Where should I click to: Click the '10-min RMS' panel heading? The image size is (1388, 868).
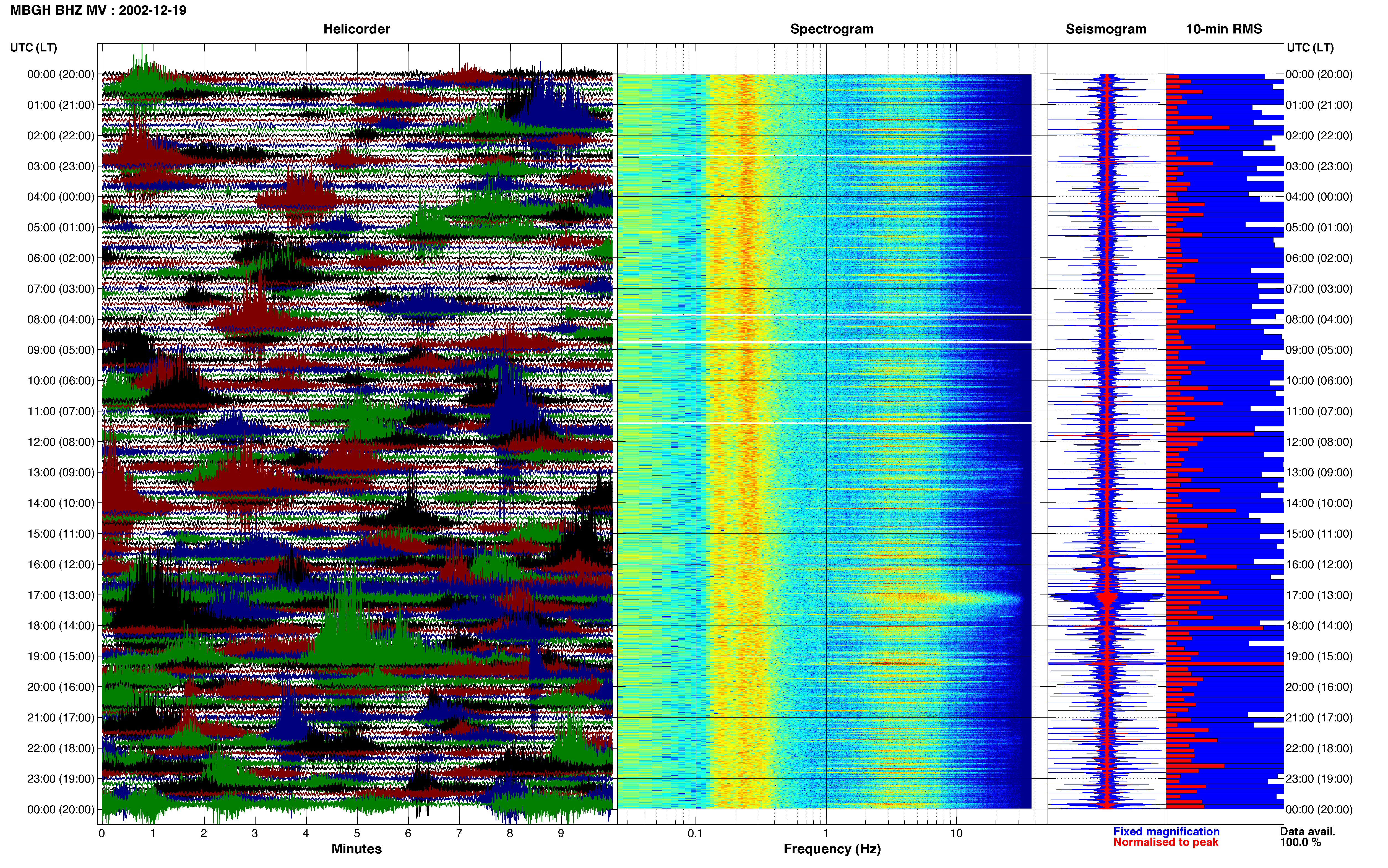[1224, 29]
